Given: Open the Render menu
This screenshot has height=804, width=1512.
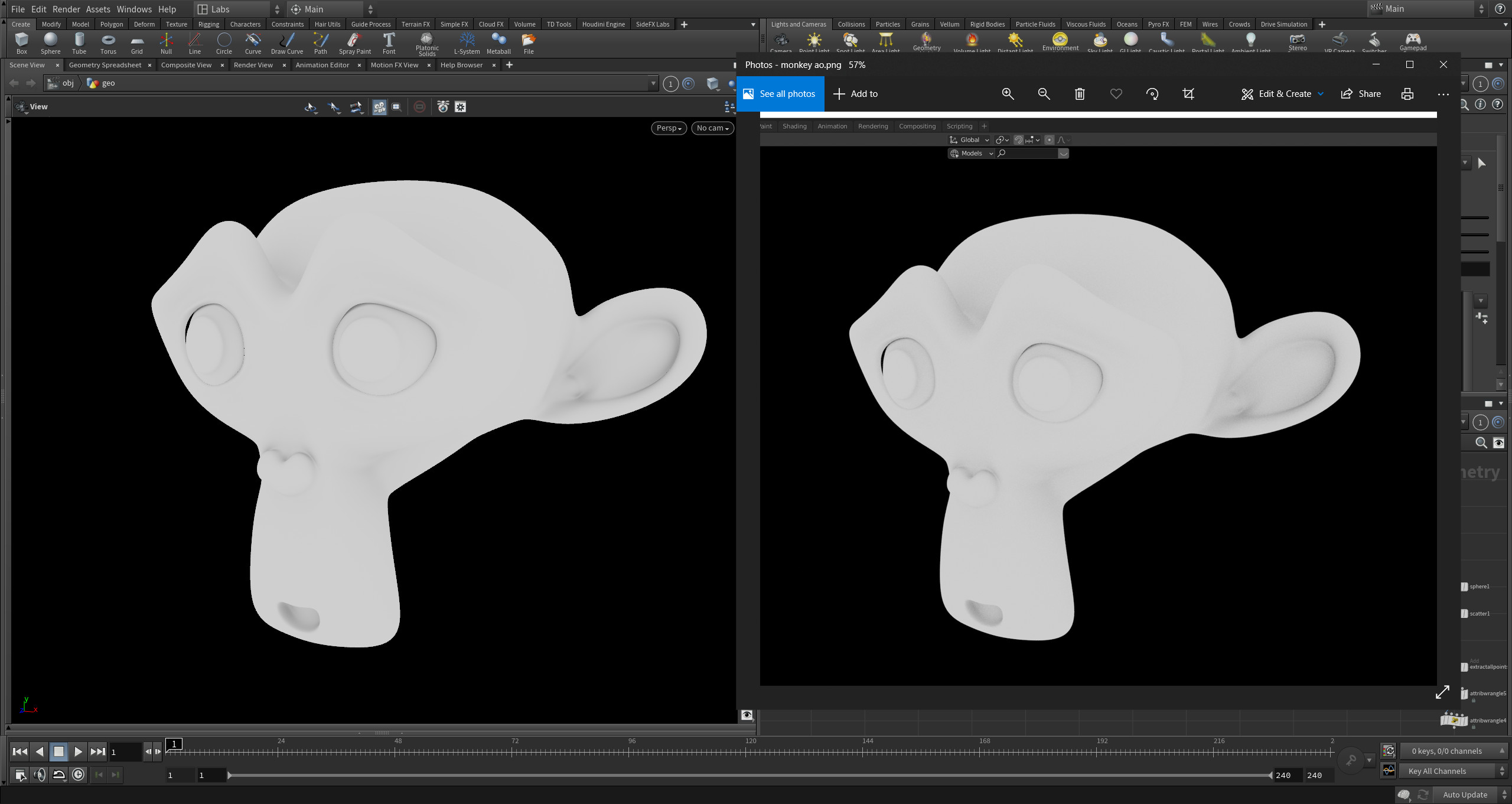Looking at the screenshot, I should 66,9.
